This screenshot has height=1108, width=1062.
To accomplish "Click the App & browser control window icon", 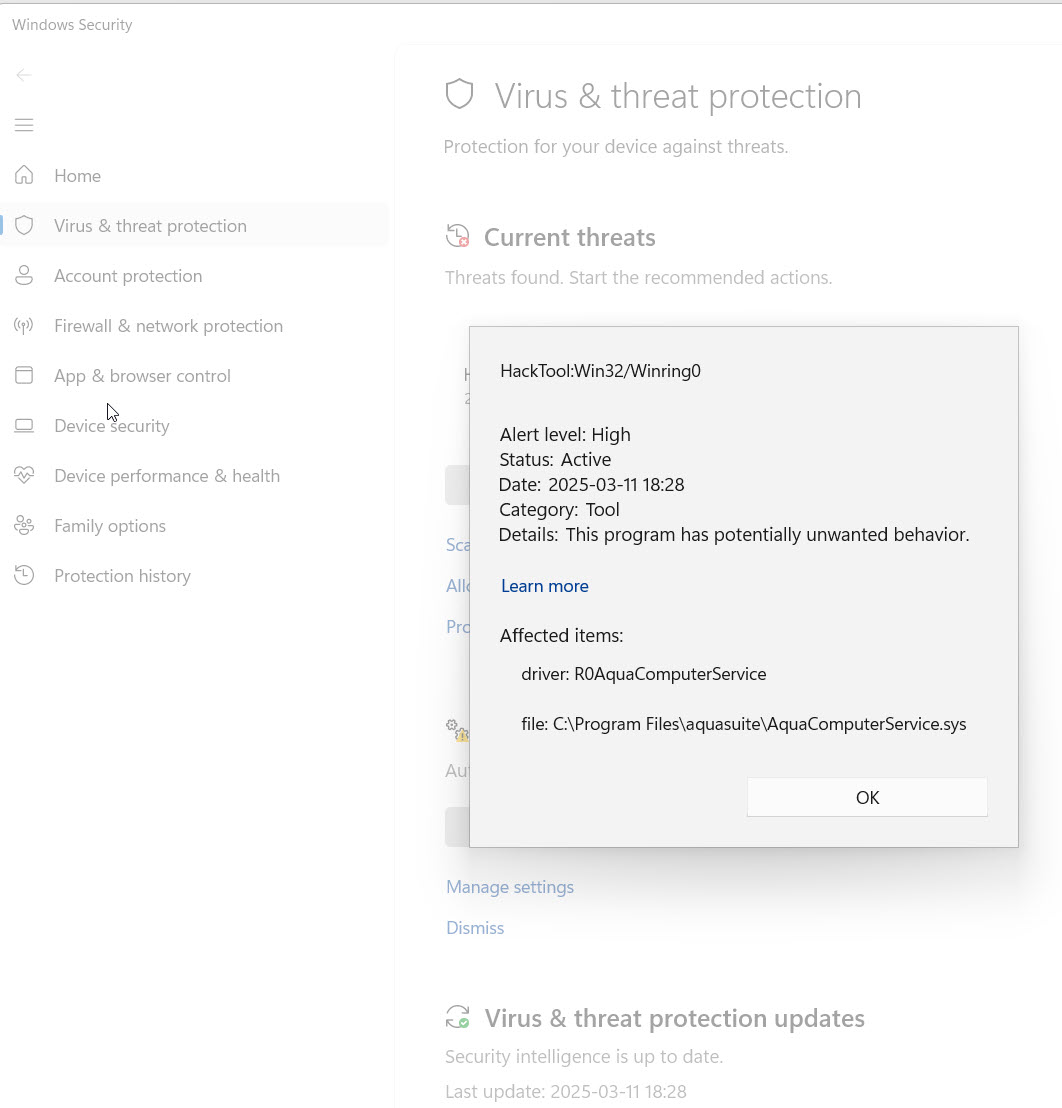I will pos(24,376).
